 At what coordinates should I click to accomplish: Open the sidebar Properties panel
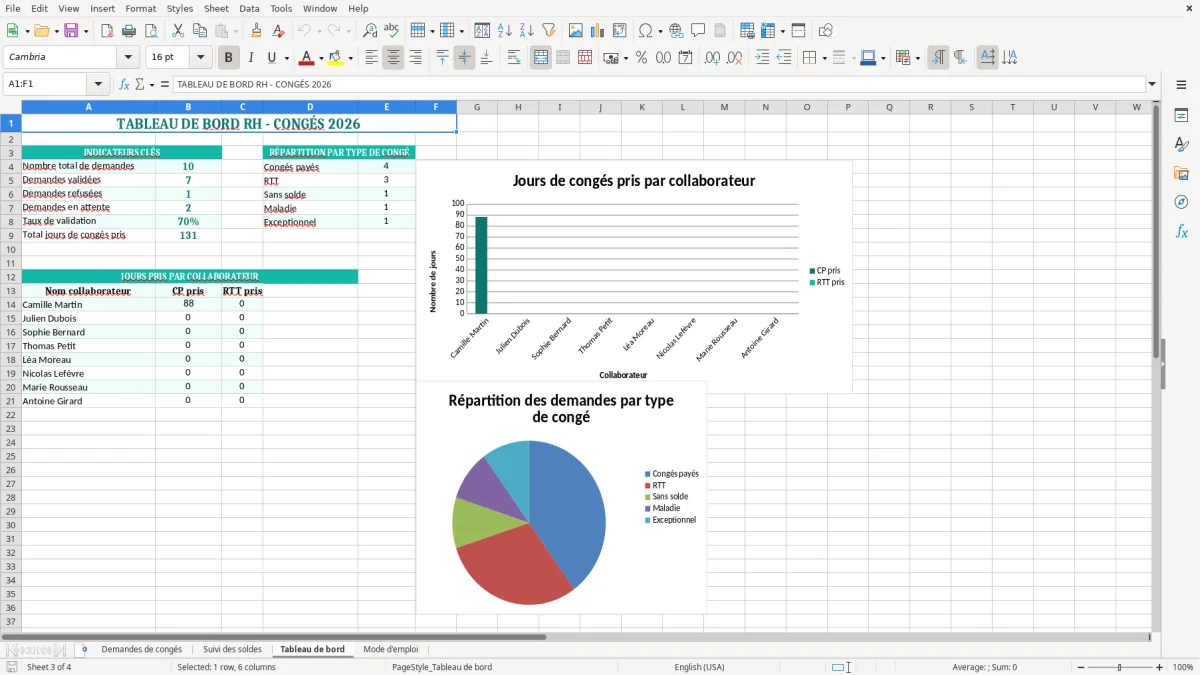pyautogui.click(x=1181, y=116)
